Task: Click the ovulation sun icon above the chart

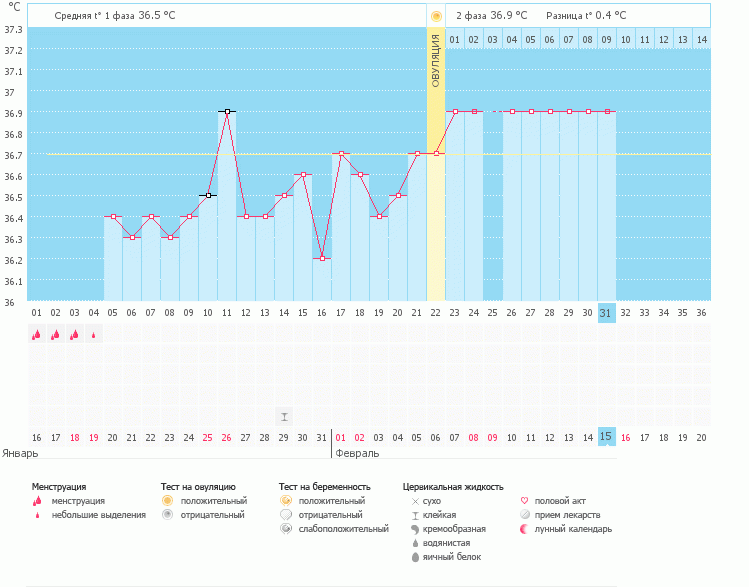Action: click(436, 16)
